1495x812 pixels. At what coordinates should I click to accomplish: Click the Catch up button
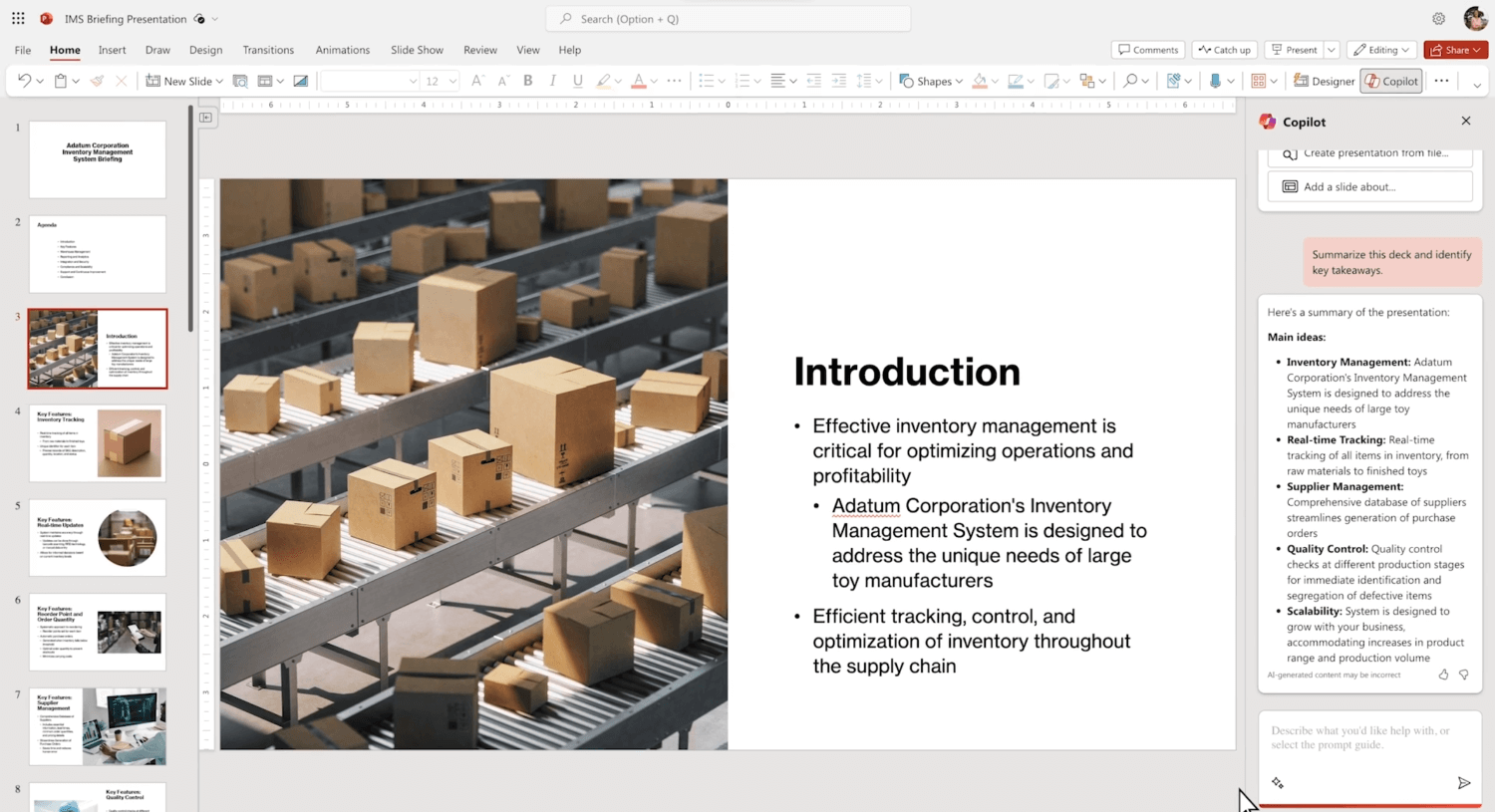pyautogui.click(x=1224, y=50)
